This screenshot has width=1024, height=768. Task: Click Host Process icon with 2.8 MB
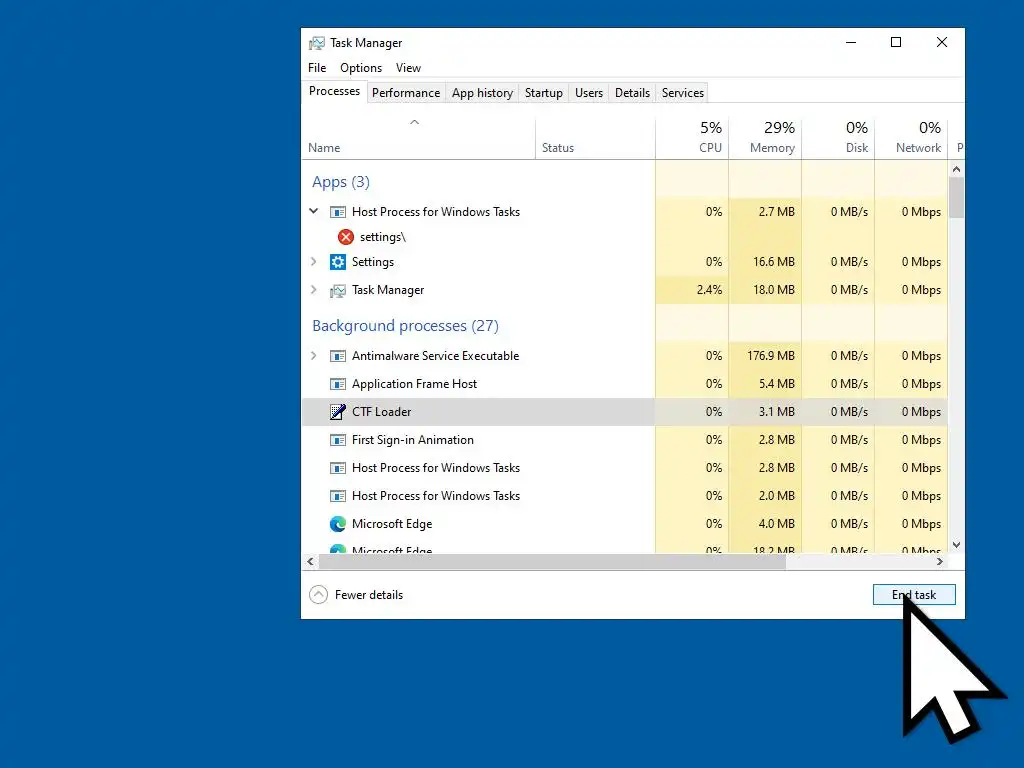point(338,468)
